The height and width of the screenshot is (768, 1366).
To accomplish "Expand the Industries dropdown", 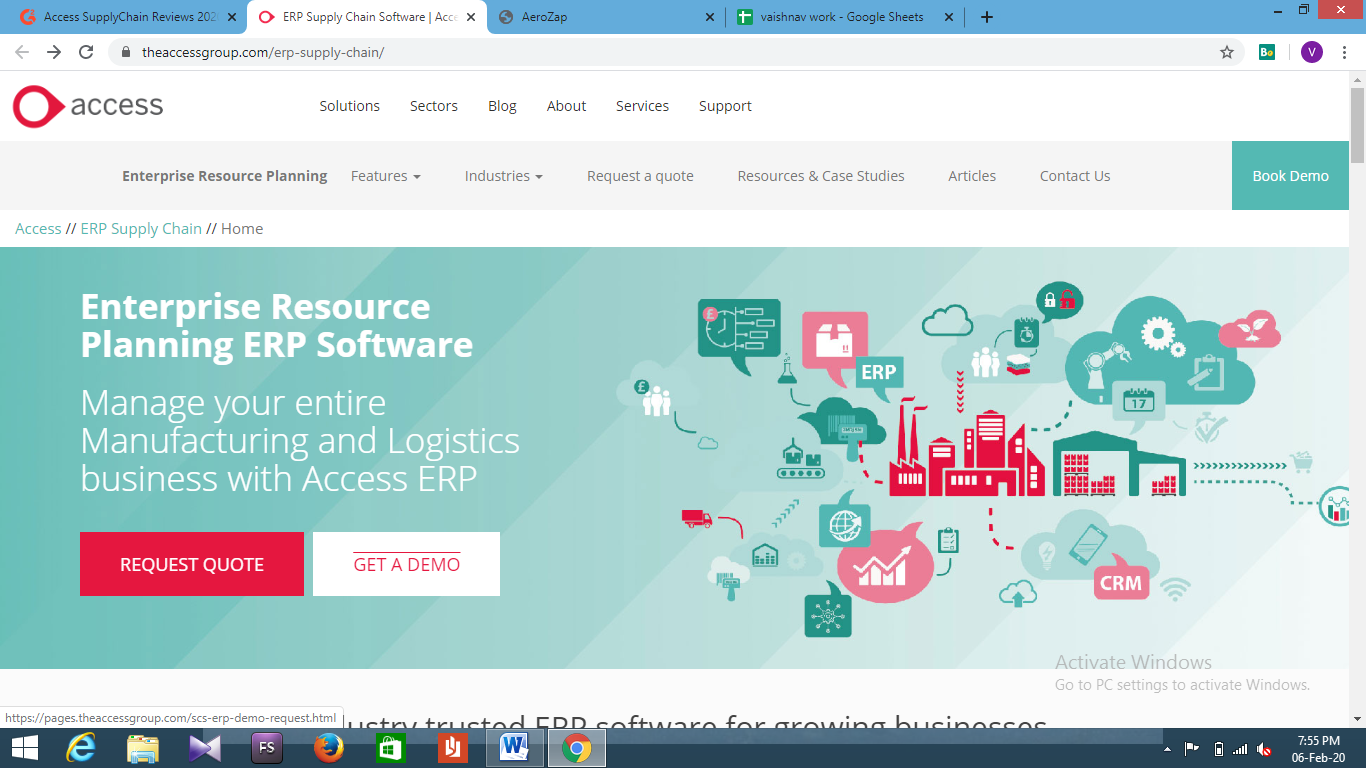I will (503, 176).
